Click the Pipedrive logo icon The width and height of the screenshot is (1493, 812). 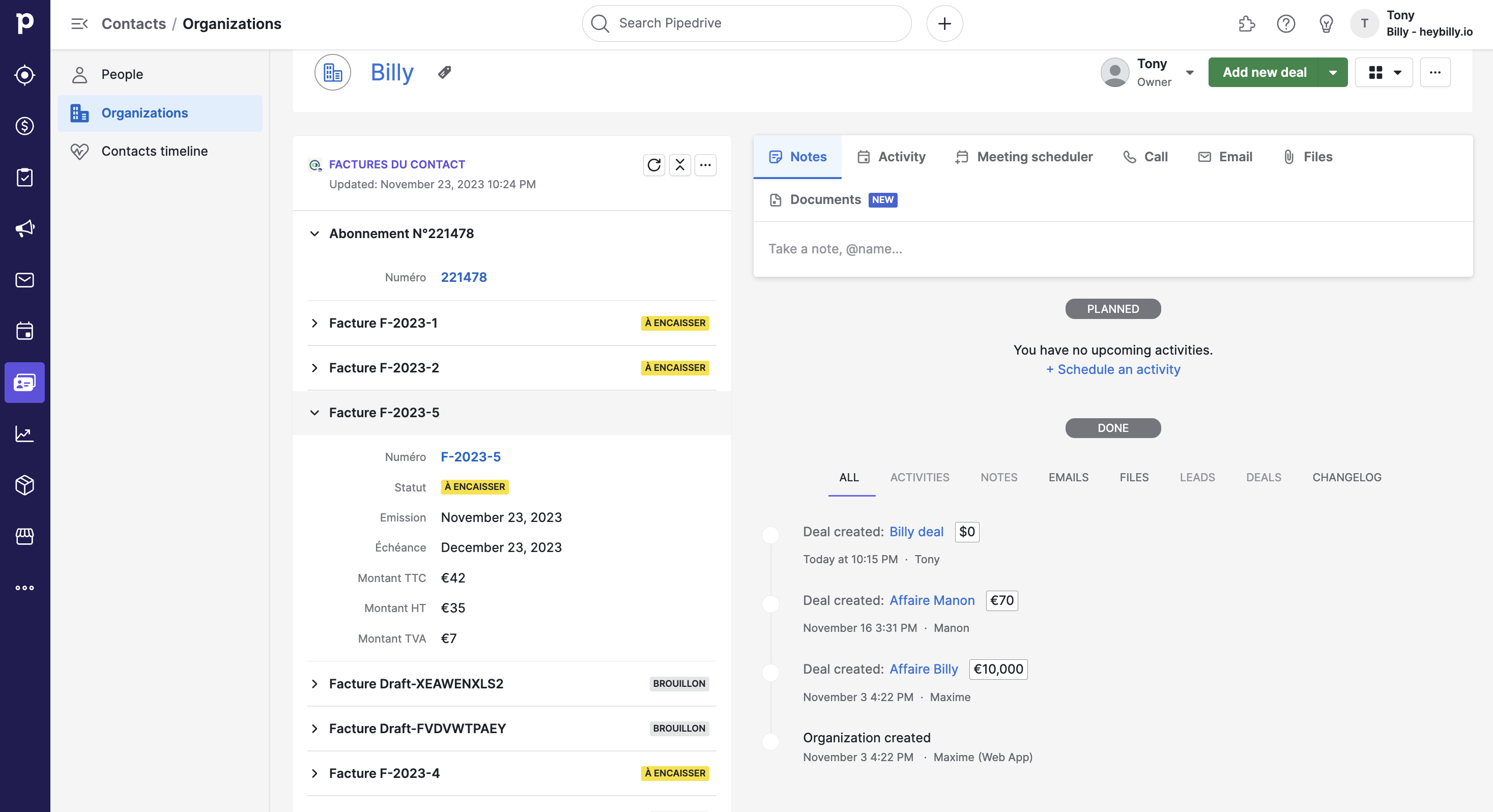click(x=25, y=23)
